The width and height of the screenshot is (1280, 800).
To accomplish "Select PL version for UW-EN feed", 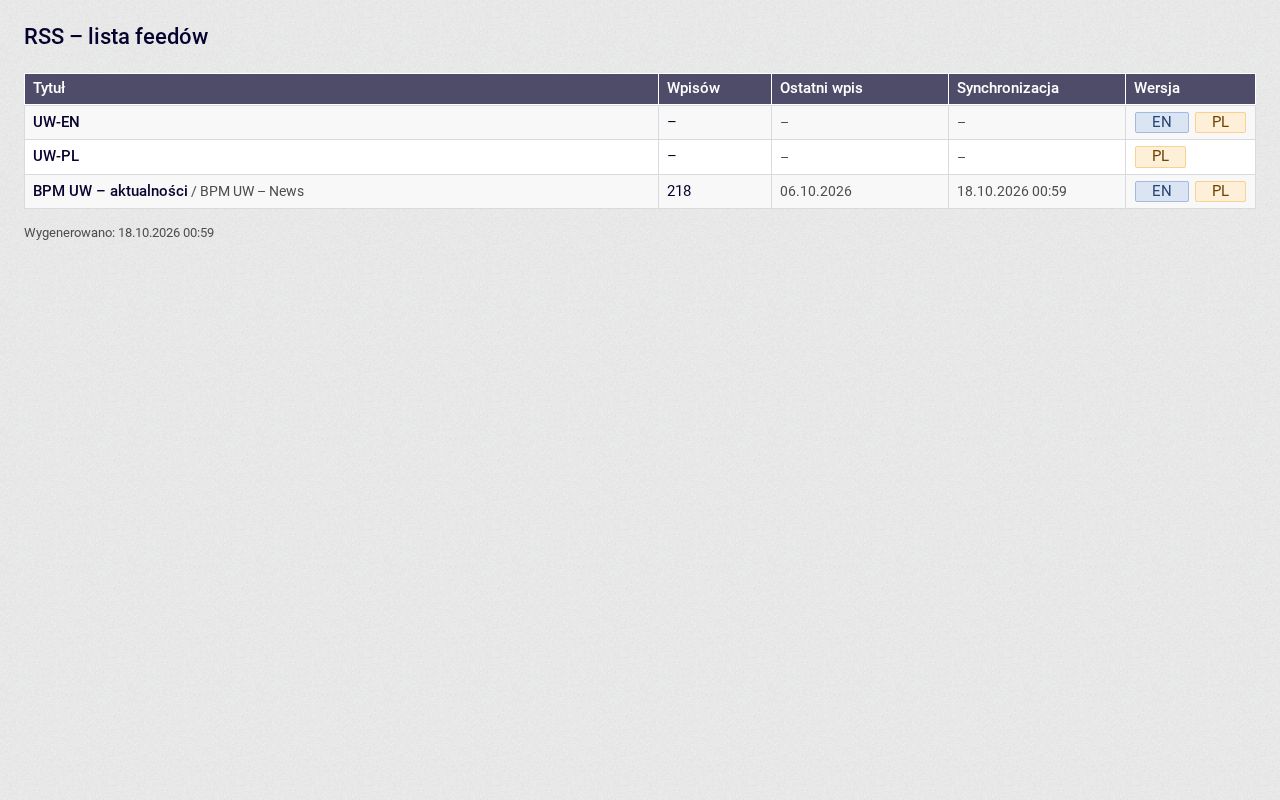I will click(x=1220, y=122).
